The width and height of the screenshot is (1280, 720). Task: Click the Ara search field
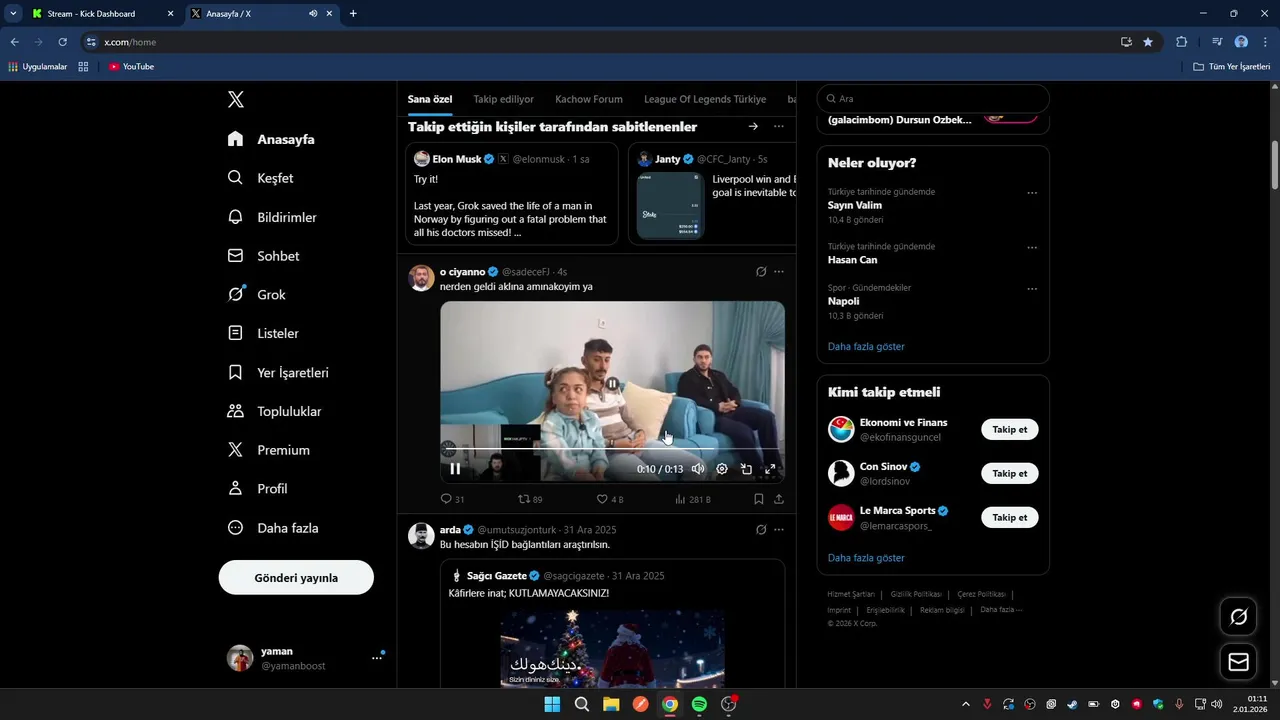(x=933, y=99)
